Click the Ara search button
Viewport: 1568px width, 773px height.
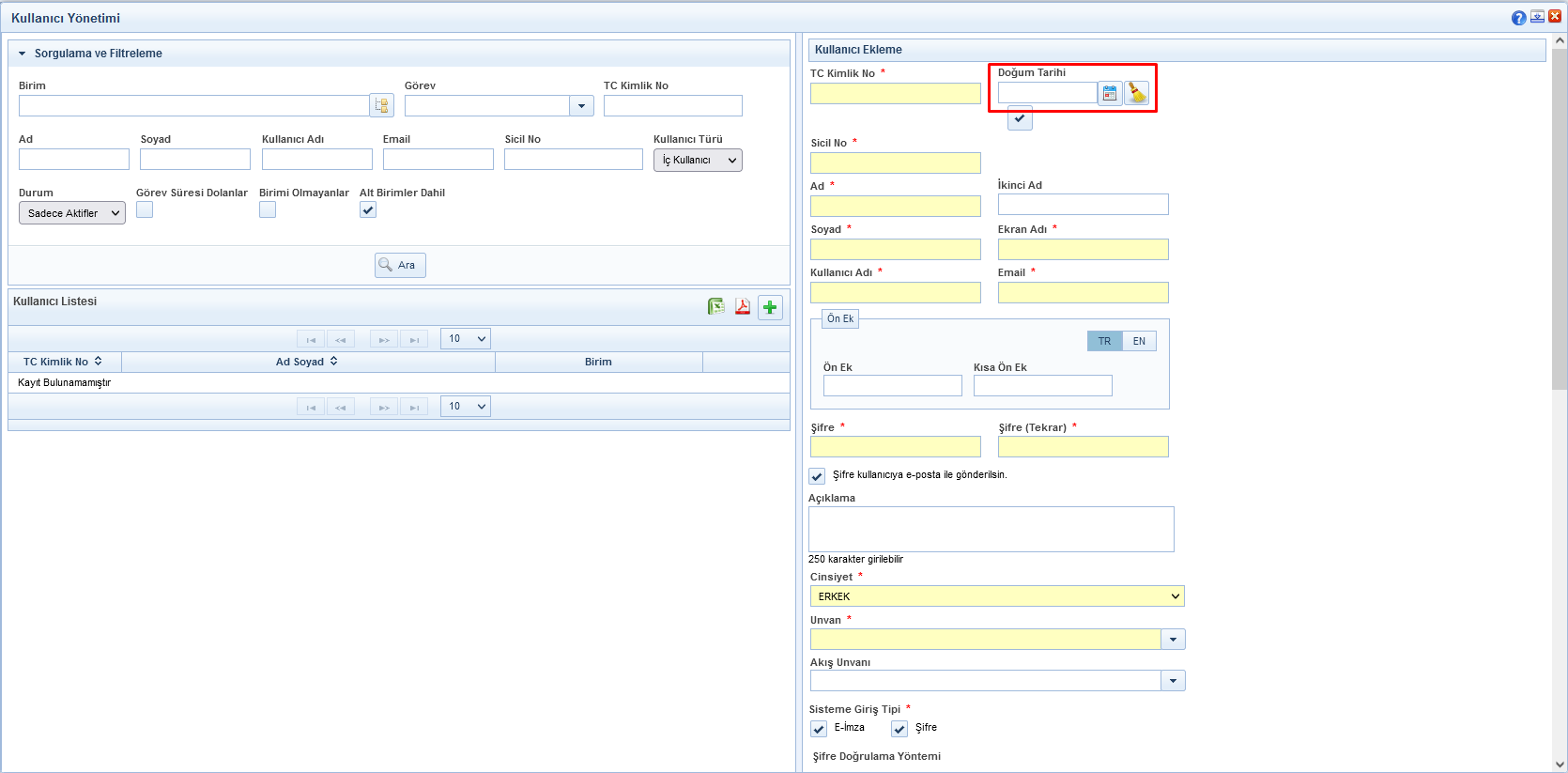pos(400,265)
